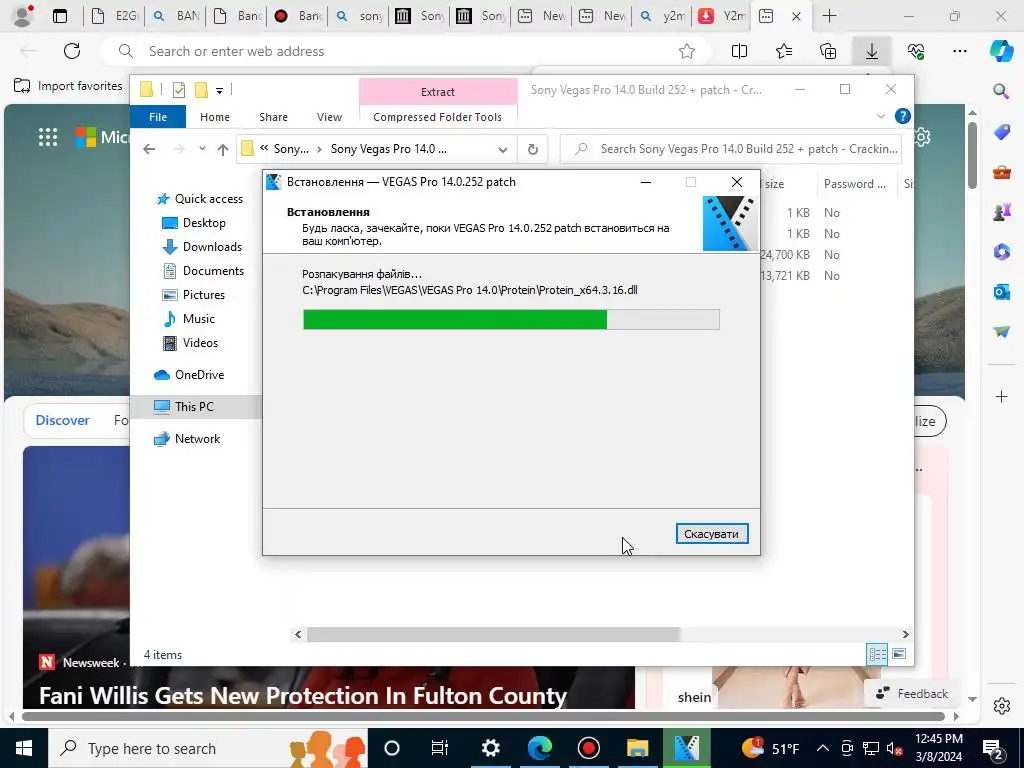Open the Quick Access Toolbar customize dropdown
Screen dimensions: 1024x768
(x=219, y=91)
